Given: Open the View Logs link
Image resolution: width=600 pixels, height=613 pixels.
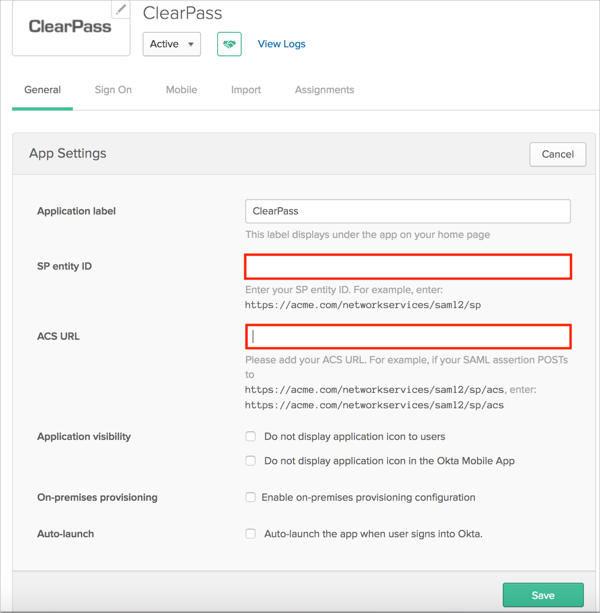Looking at the screenshot, I should [281, 44].
